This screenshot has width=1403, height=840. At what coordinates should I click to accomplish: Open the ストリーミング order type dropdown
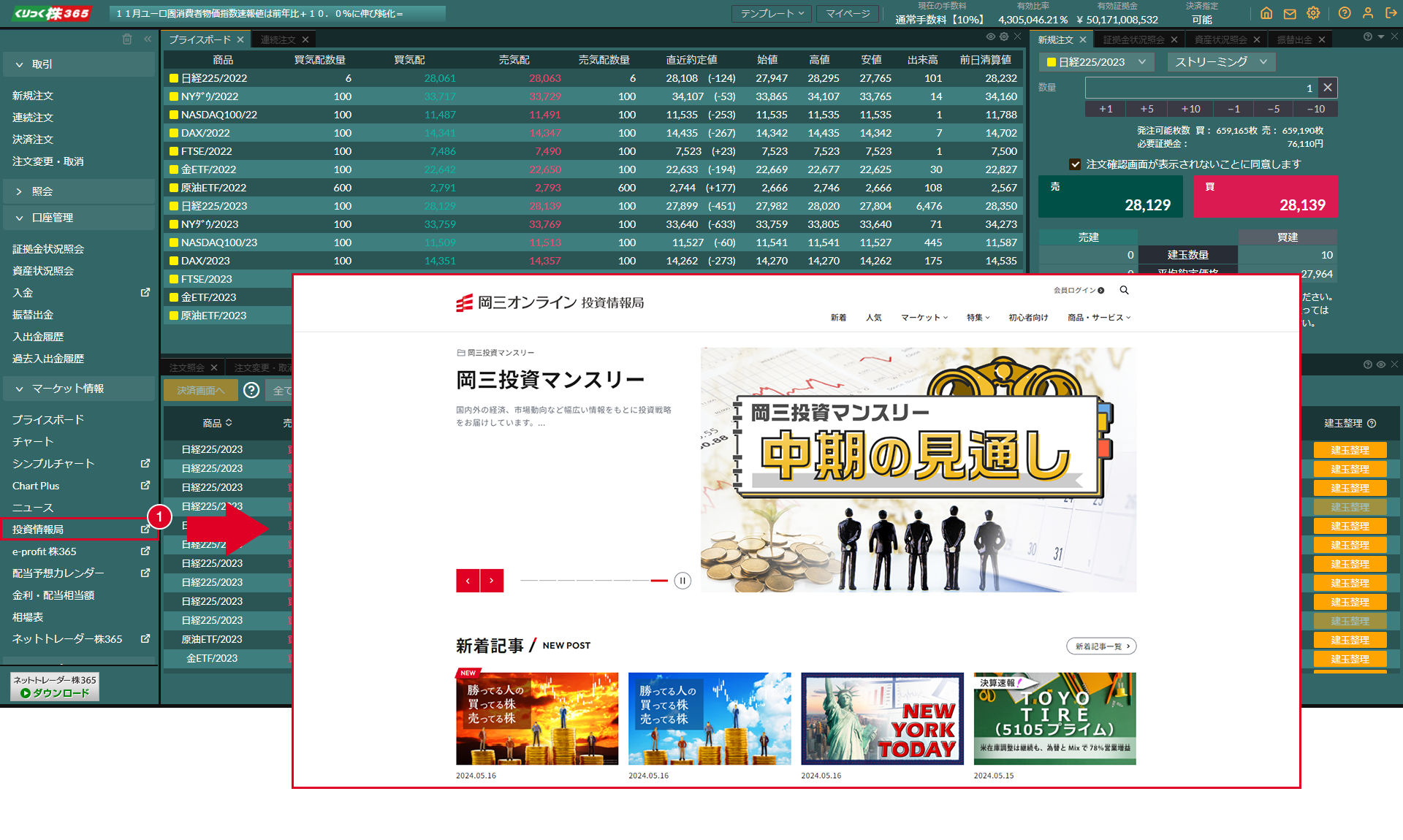tap(1221, 62)
